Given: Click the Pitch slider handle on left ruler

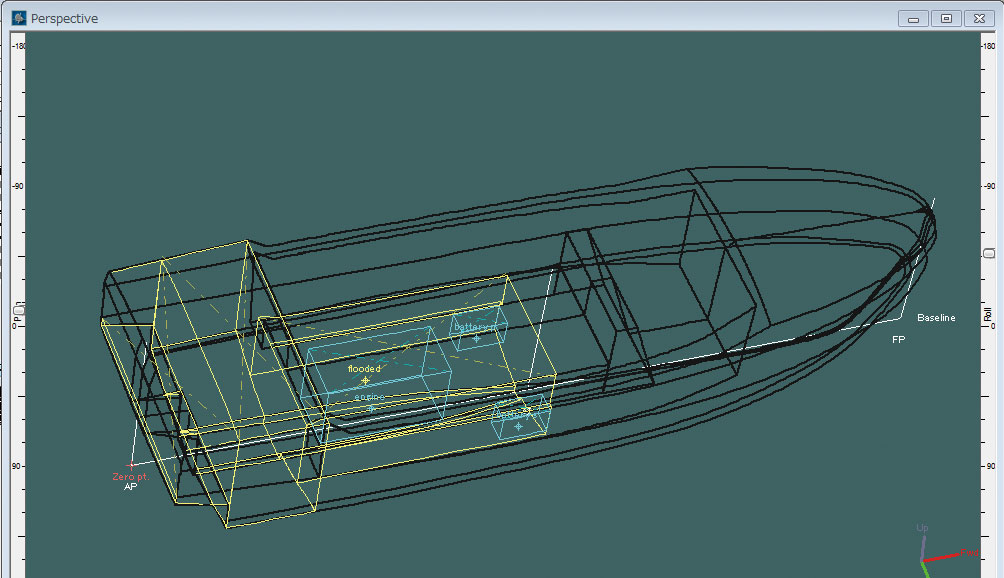Looking at the screenshot, I should [x=19, y=310].
